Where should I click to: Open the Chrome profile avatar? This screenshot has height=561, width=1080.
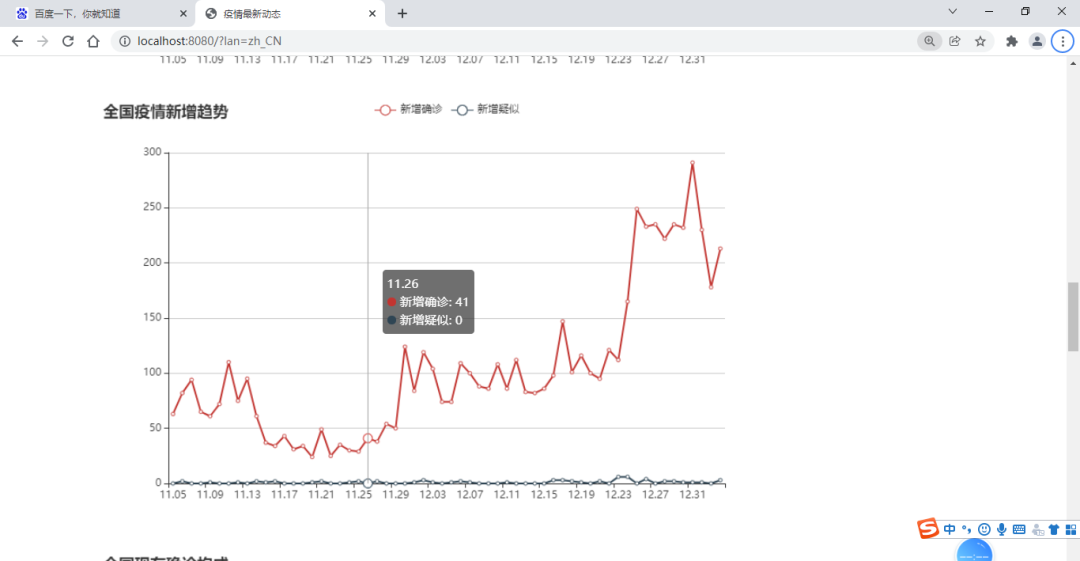(x=1037, y=41)
